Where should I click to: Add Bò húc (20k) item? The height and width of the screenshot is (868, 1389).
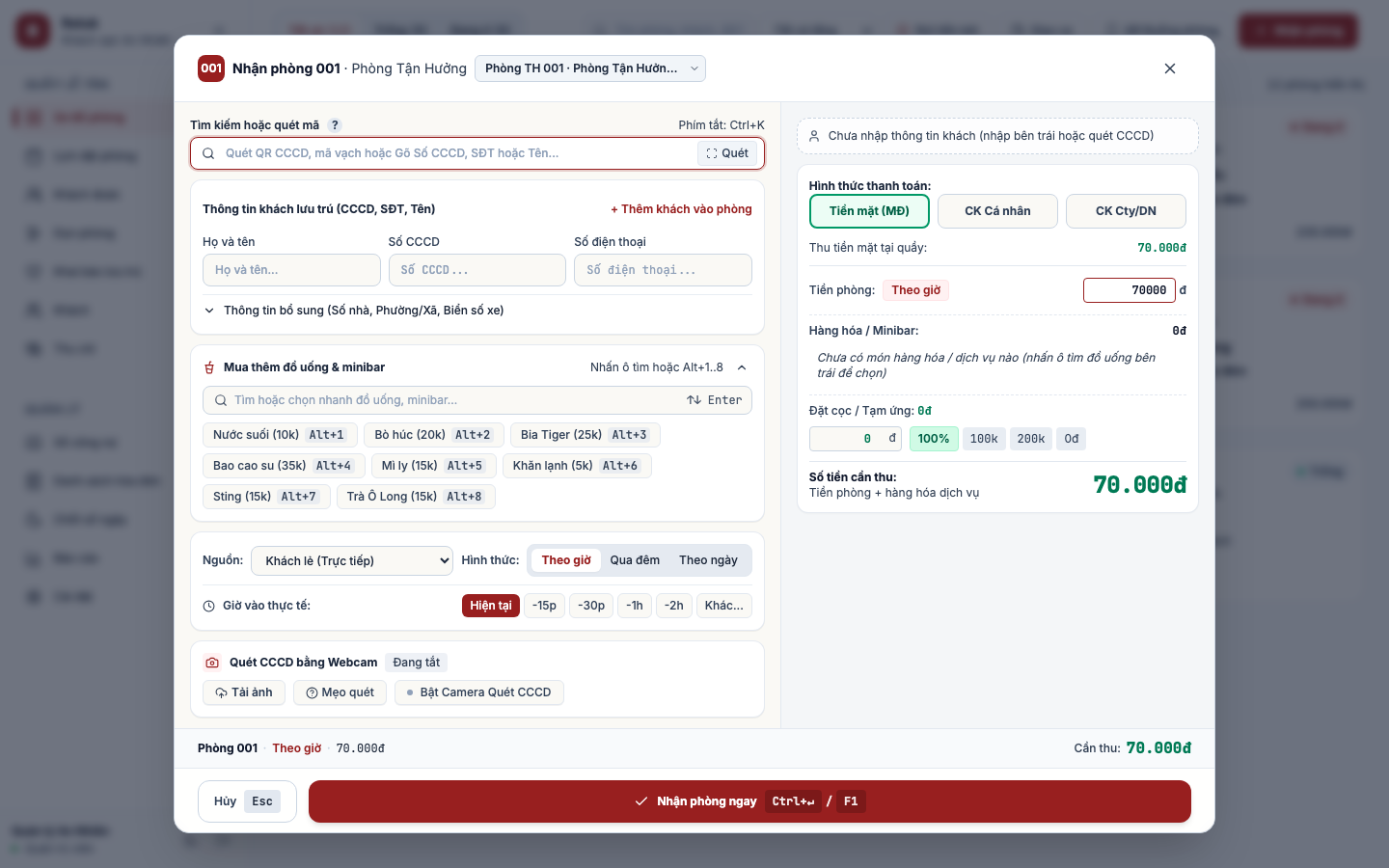point(434,435)
